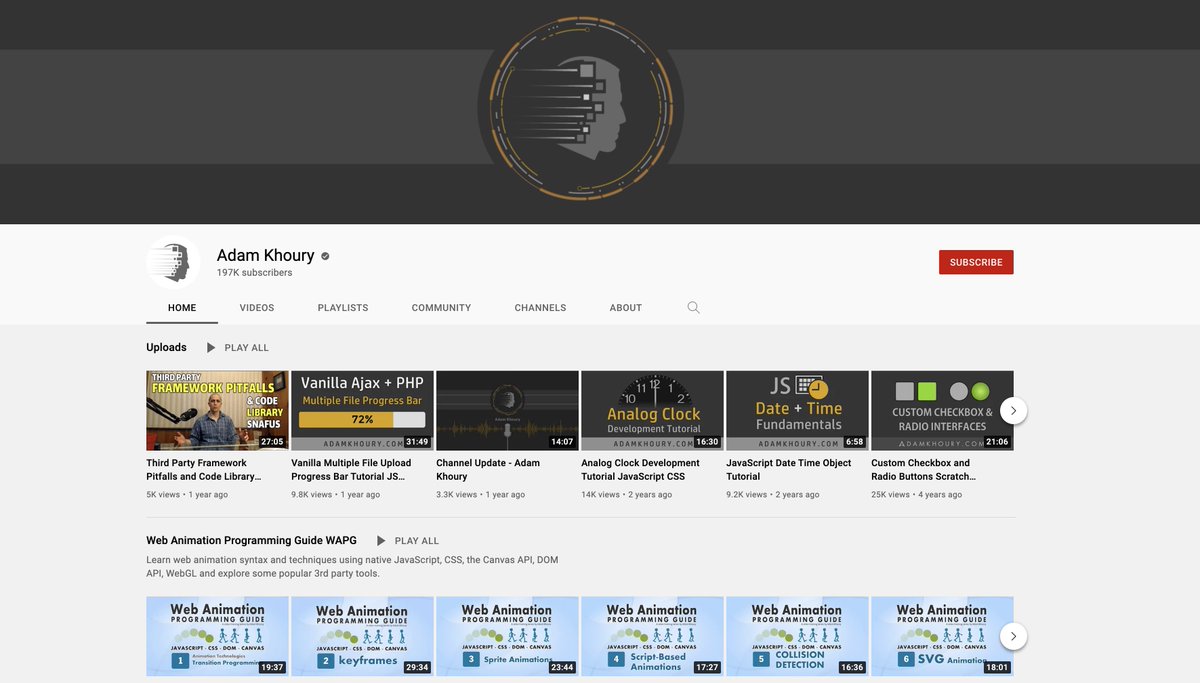The width and height of the screenshot is (1200, 683).
Task: Click title 'Vanilla Multiple File Upload Progress Bar Tutorial'
Action: tap(351, 470)
